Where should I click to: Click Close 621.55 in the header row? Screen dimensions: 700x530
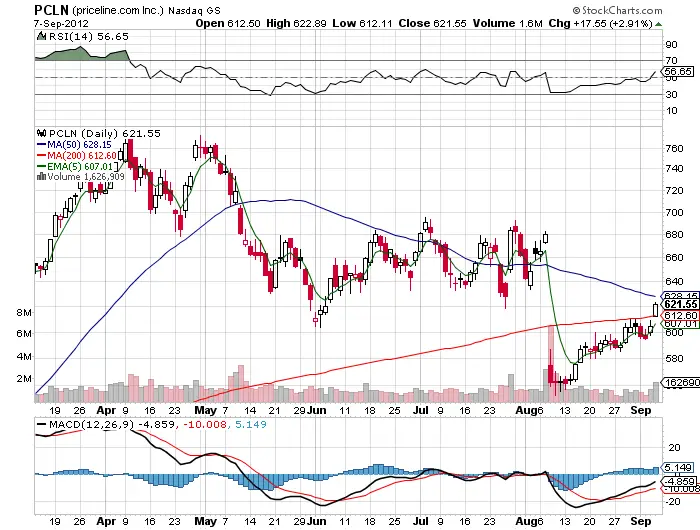pyautogui.click(x=432, y=23)
